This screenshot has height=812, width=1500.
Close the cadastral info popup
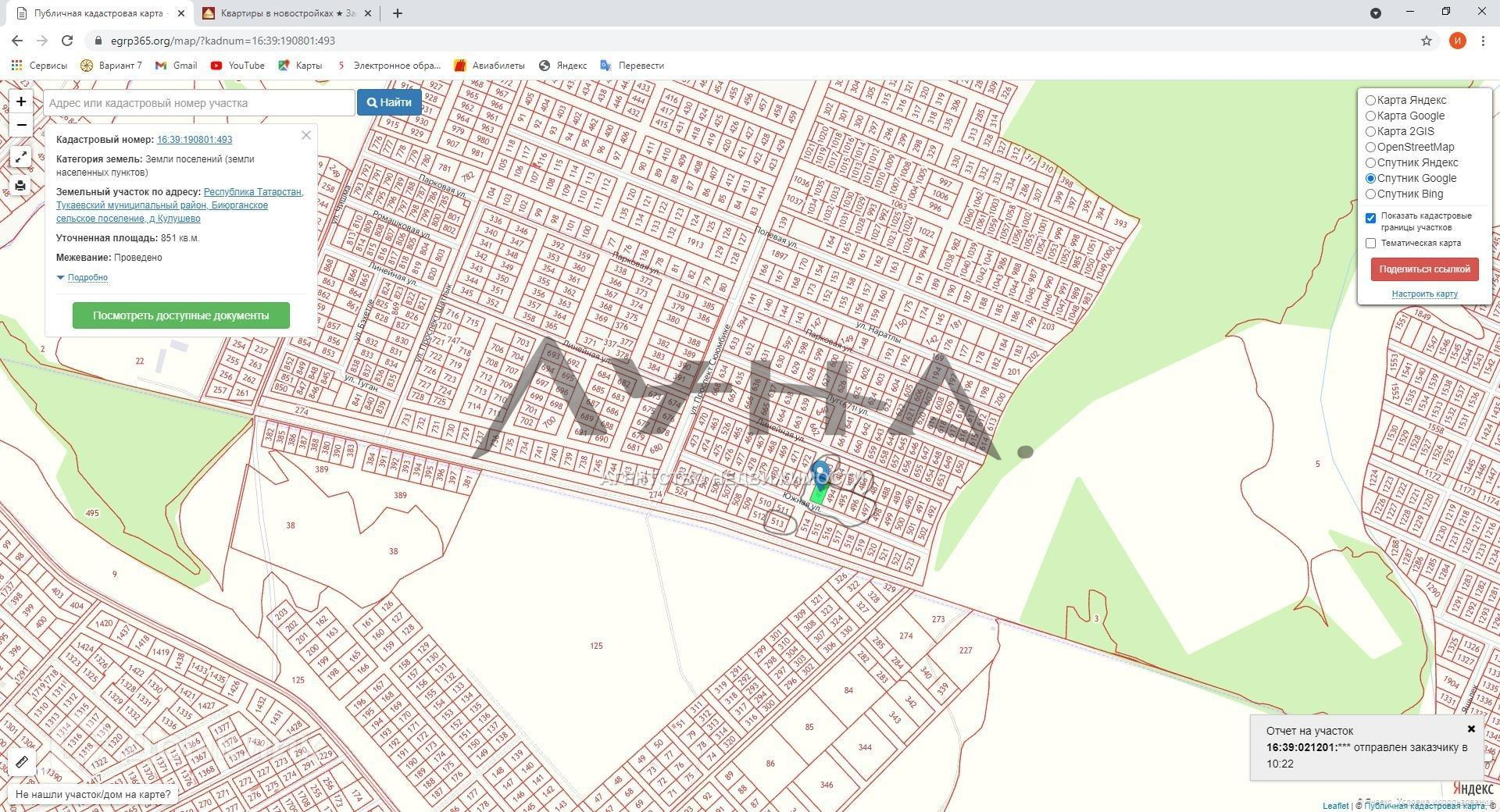click(306, 135)
